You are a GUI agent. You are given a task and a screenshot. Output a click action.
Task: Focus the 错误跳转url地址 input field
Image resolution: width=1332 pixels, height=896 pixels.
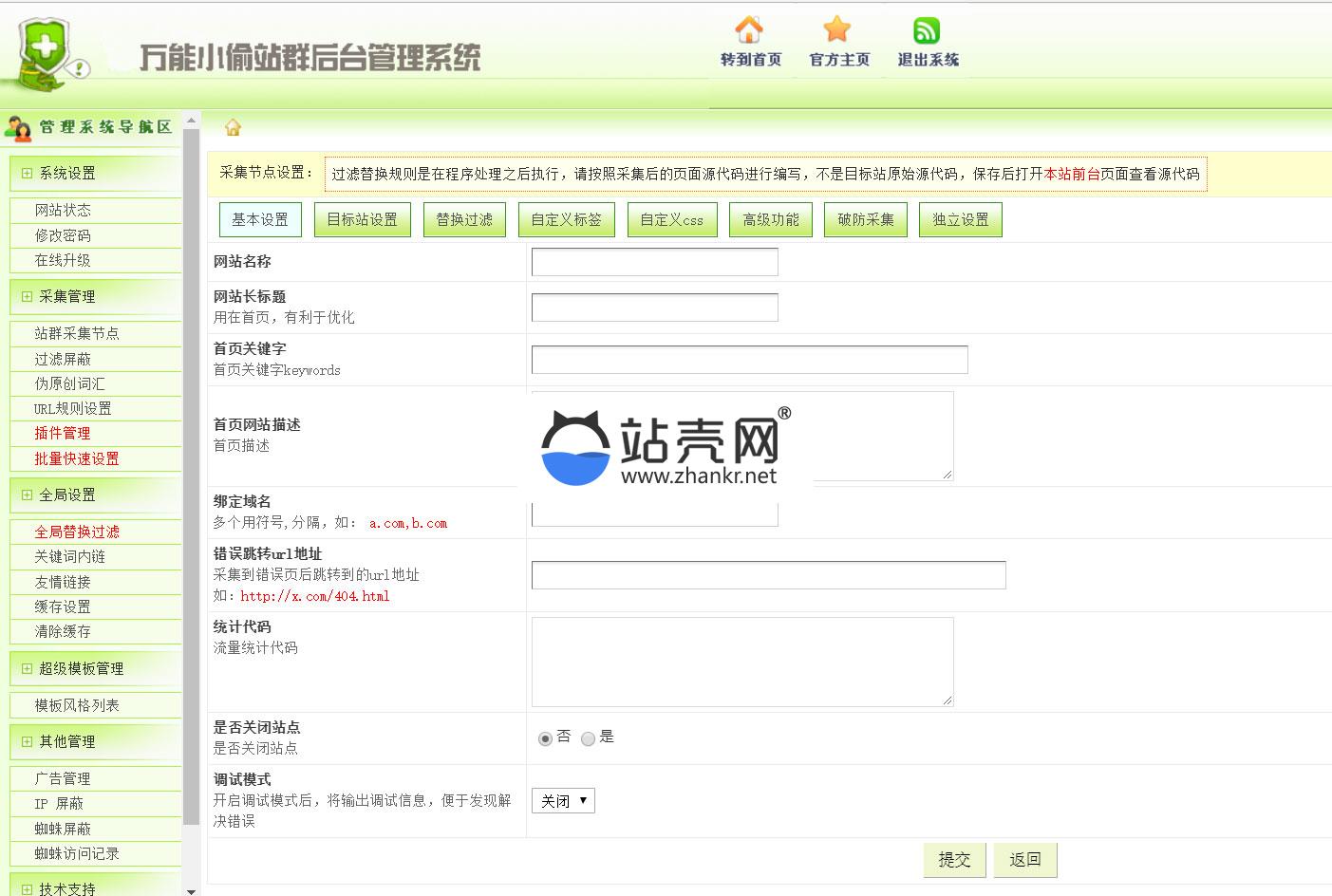[769, 575]
